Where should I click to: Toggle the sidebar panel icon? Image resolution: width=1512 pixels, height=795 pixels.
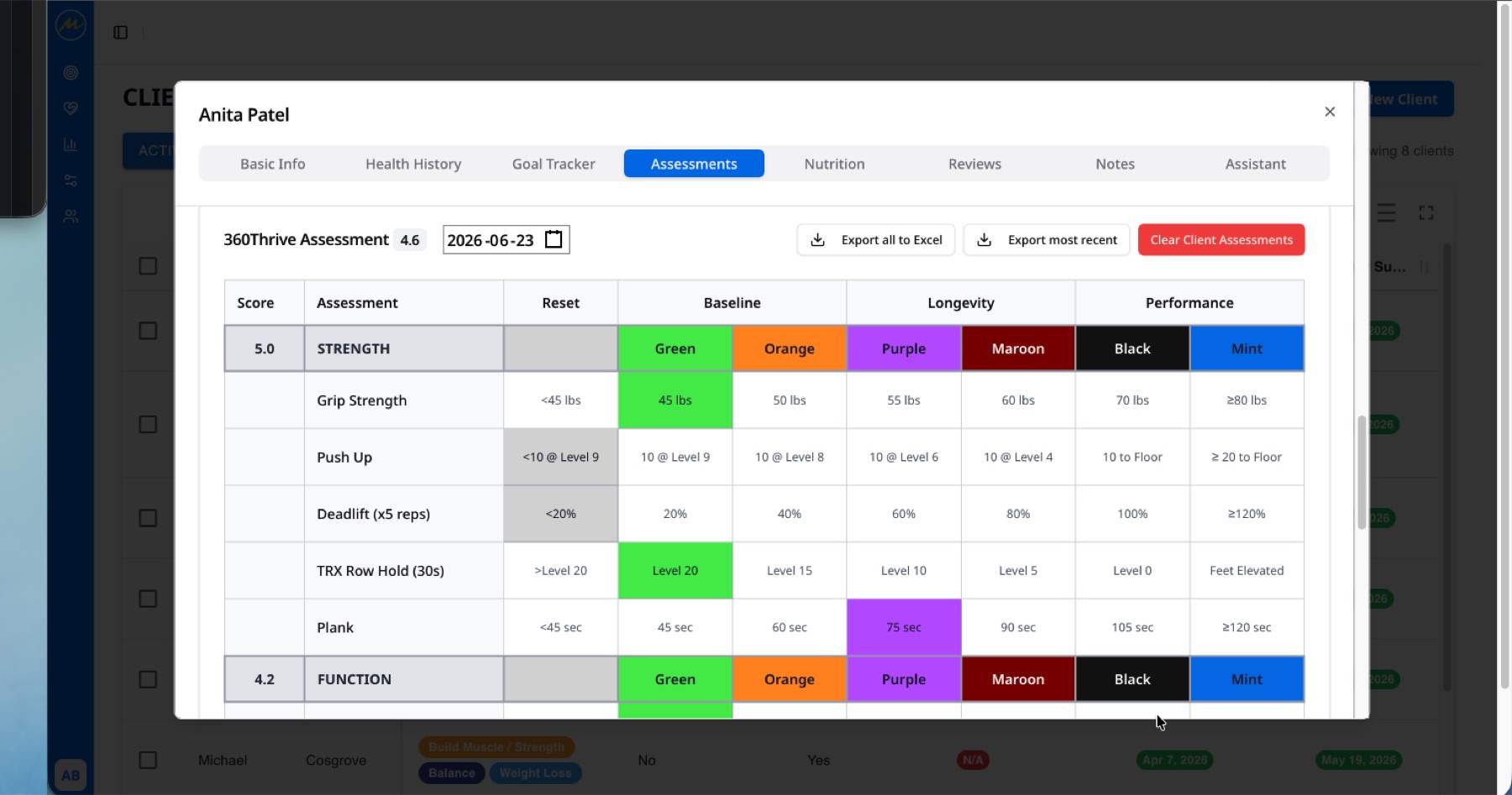121,33
